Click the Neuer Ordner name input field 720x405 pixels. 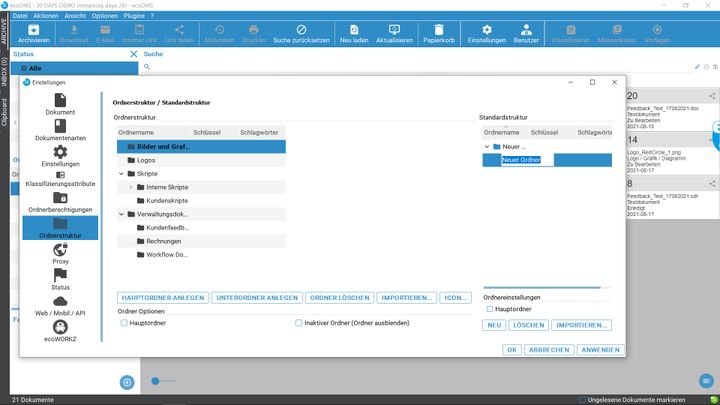[x=526, y=160]
